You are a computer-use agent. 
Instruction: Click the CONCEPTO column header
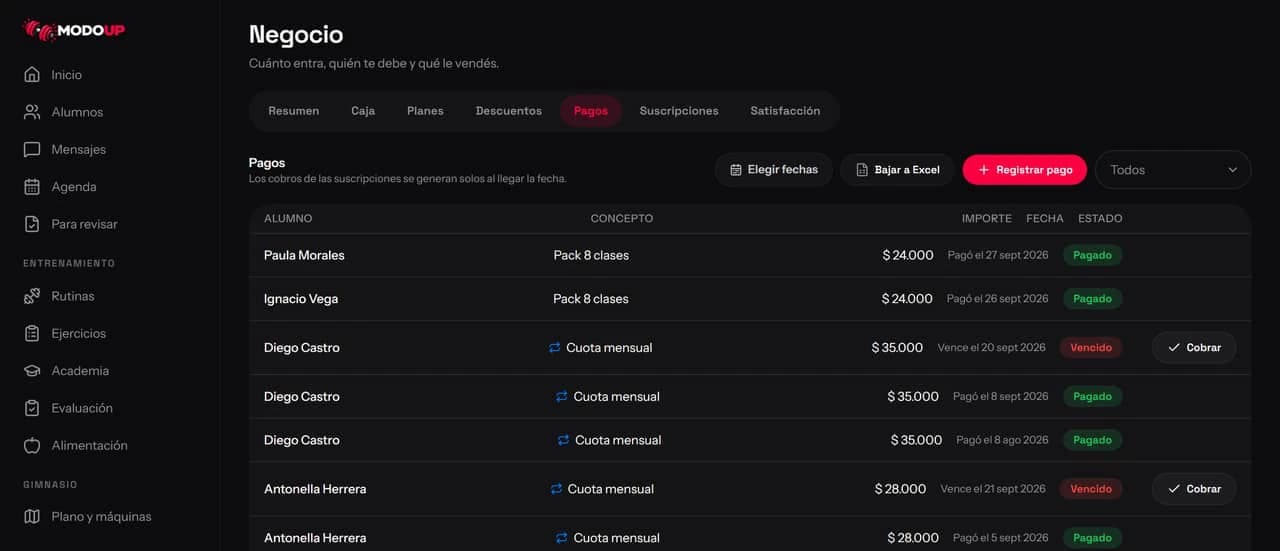coord(622,218)
